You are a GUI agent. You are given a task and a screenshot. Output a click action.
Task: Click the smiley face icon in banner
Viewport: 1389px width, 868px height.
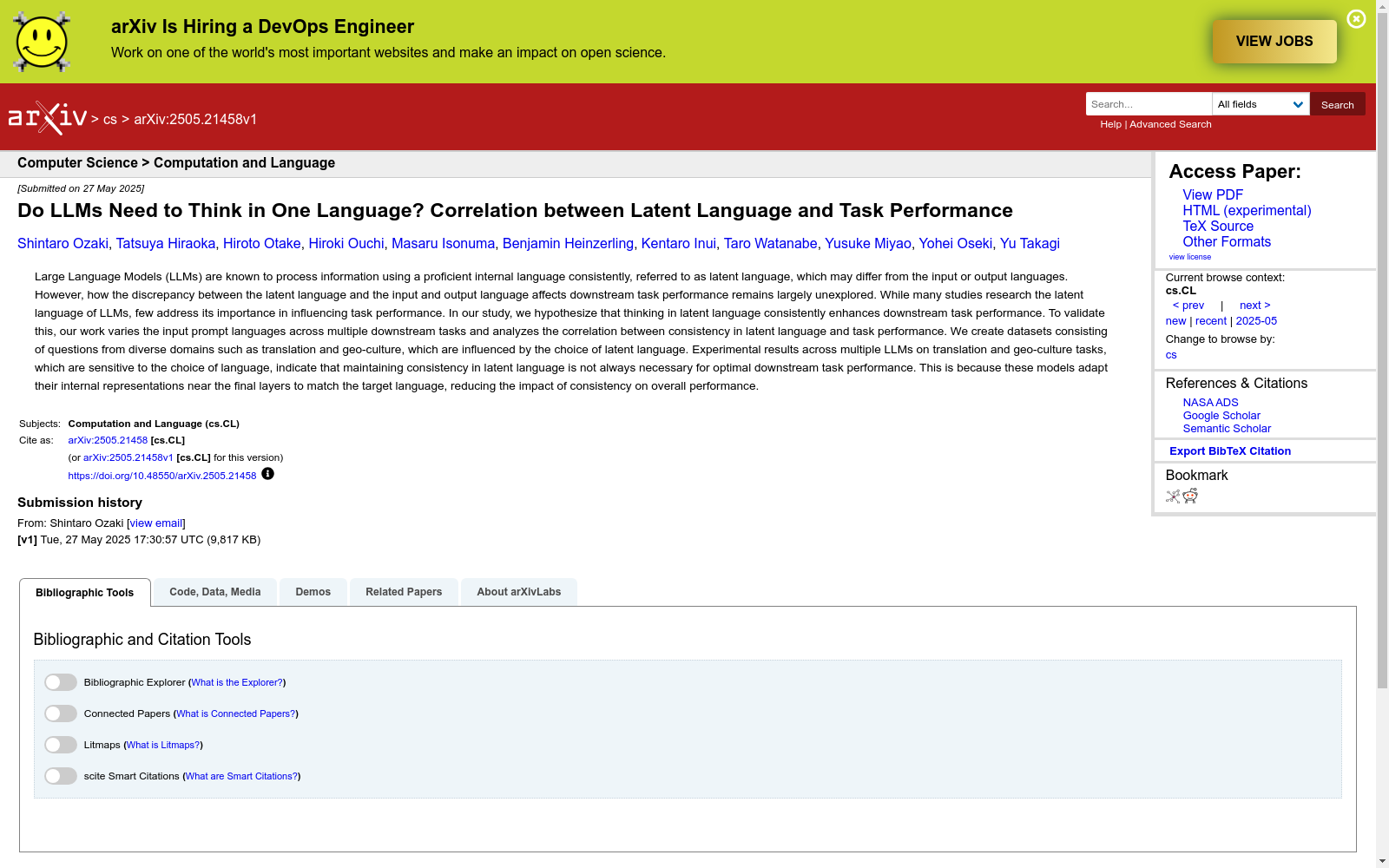42,42
